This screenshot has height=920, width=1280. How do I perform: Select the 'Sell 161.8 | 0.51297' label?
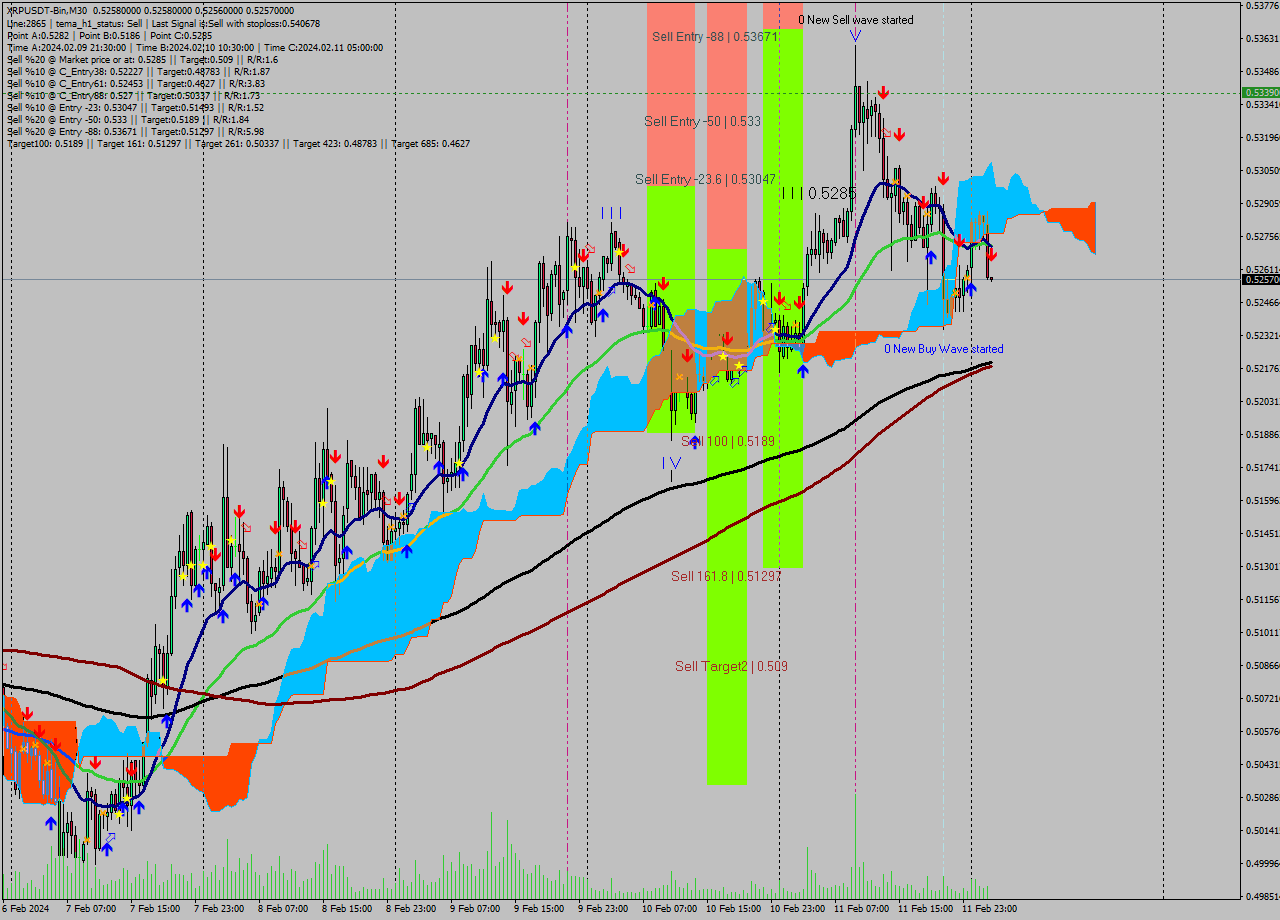coord(726,576)
